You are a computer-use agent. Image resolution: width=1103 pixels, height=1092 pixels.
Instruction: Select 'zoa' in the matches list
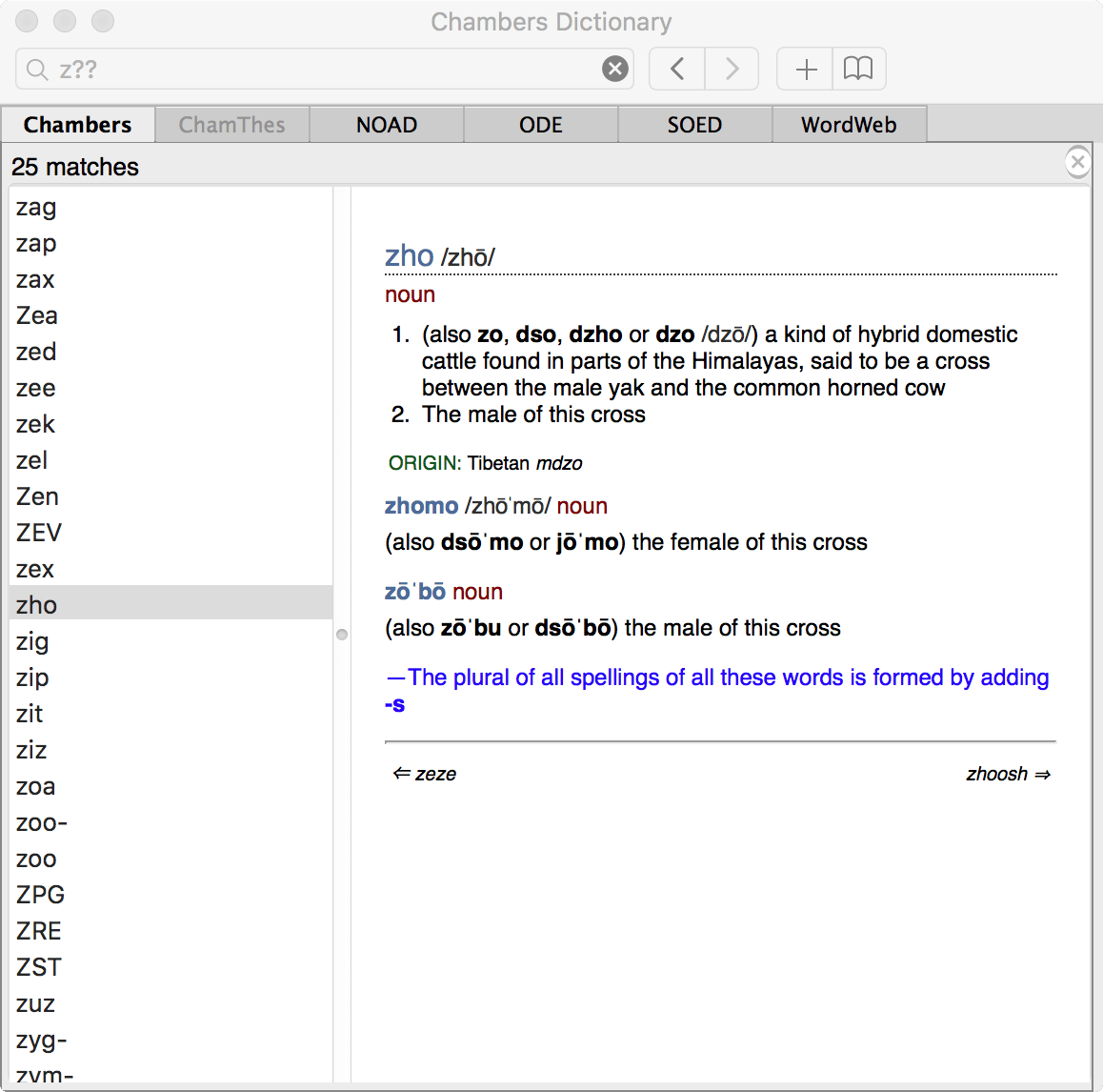[x=170, y=786]
